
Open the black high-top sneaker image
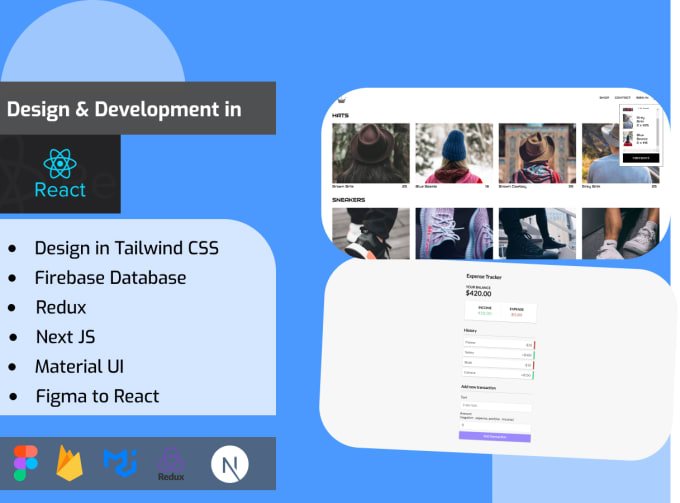click(x=537, y=233)
